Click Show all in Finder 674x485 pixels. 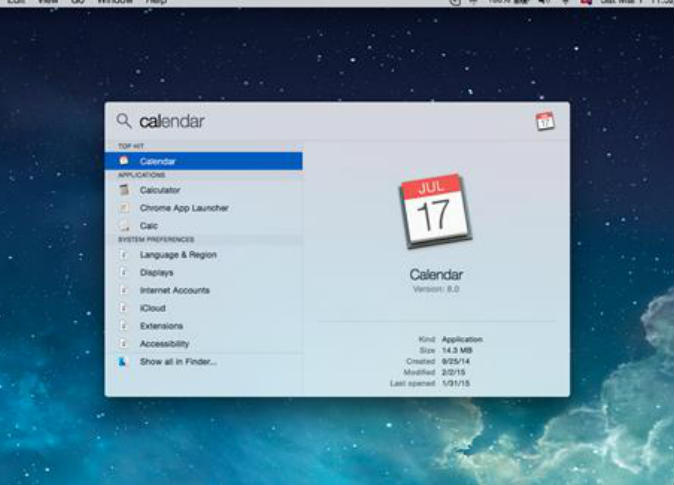click(x=177, y=361)
